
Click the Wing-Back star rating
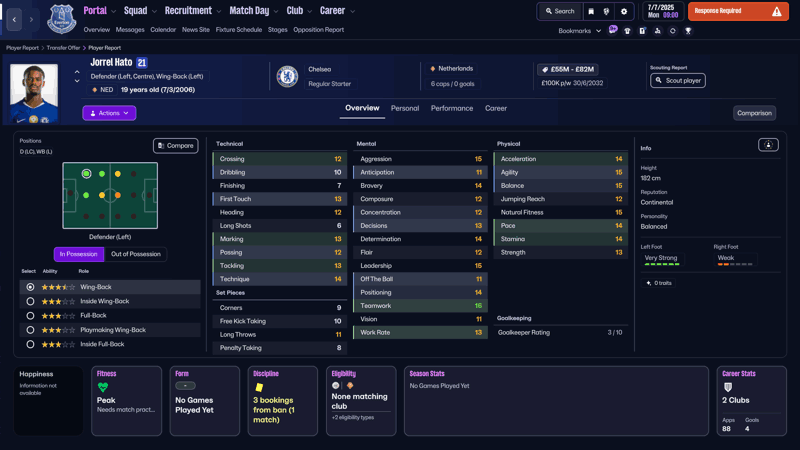coord(58,287)
